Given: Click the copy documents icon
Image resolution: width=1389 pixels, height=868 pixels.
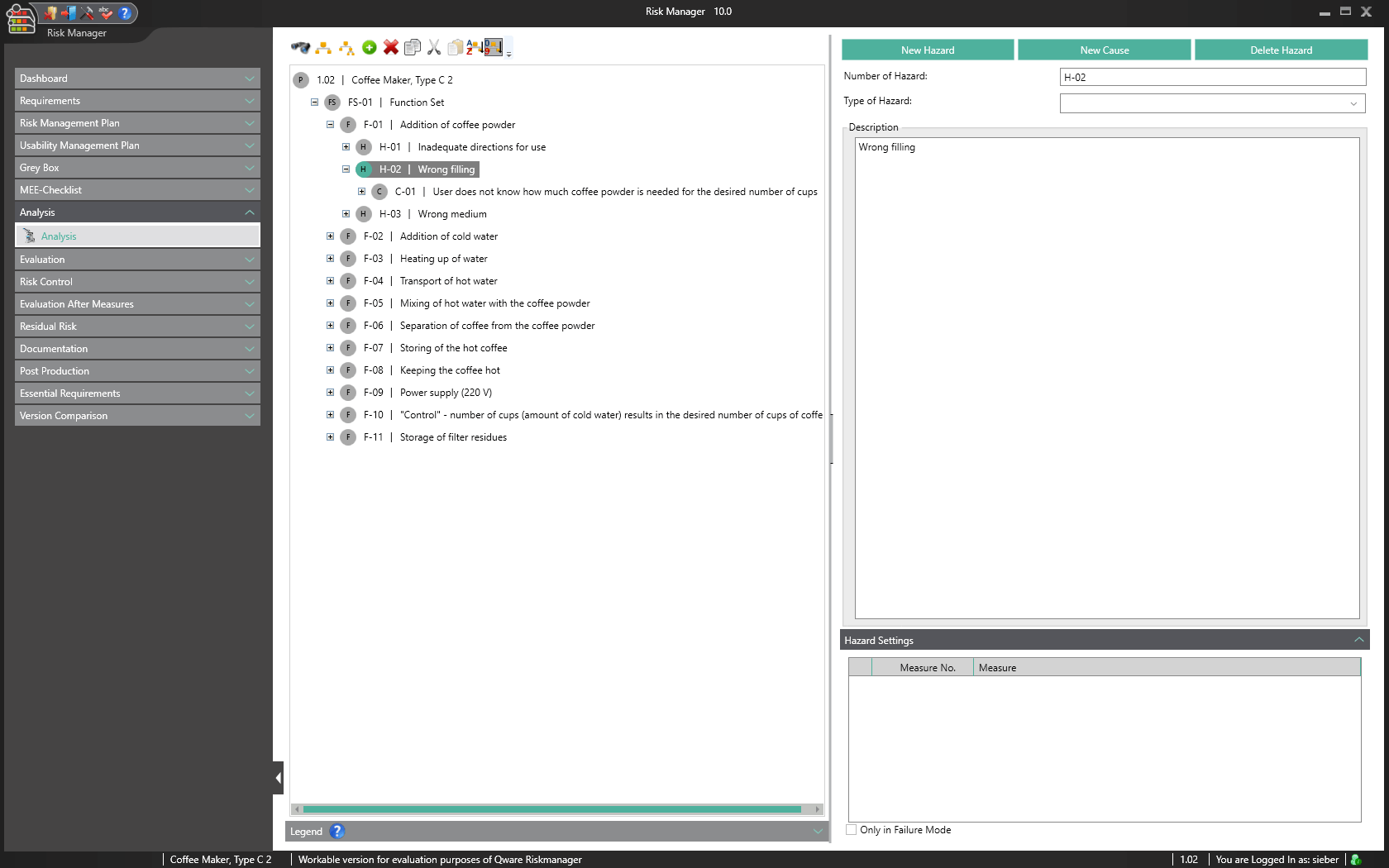Looking at the screenshot, I should [x=413, y=47].
